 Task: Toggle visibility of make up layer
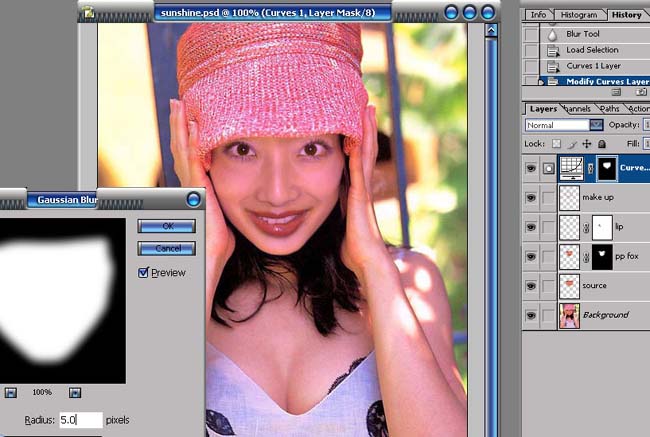pos(530,198)
